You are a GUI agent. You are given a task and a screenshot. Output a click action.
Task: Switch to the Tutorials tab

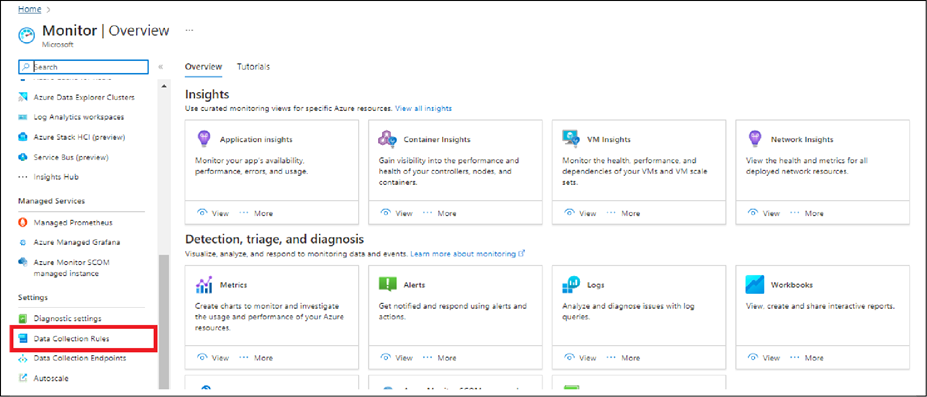click(x=254, y=67)
